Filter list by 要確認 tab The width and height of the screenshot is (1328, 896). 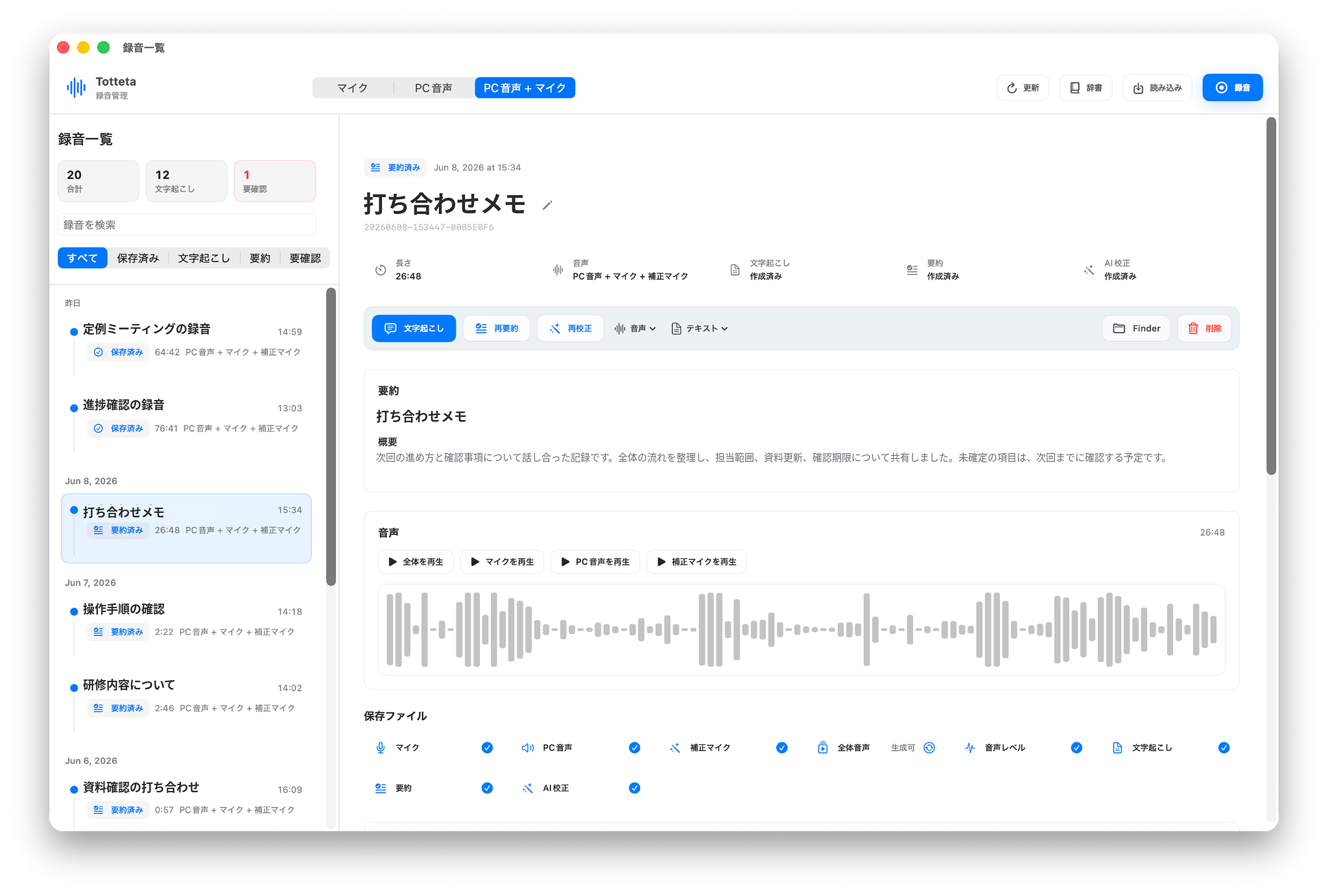click(x=305, y=258)
